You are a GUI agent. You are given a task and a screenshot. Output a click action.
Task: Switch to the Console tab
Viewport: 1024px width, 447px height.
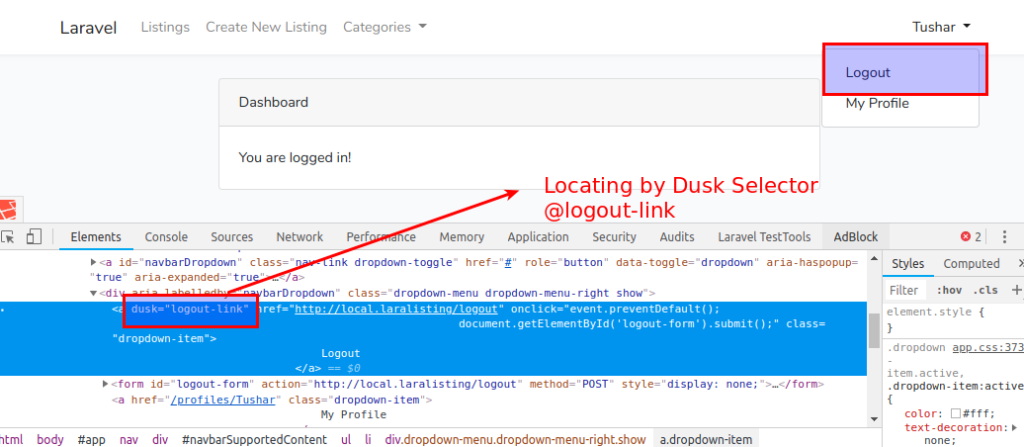tap(166, 237)
